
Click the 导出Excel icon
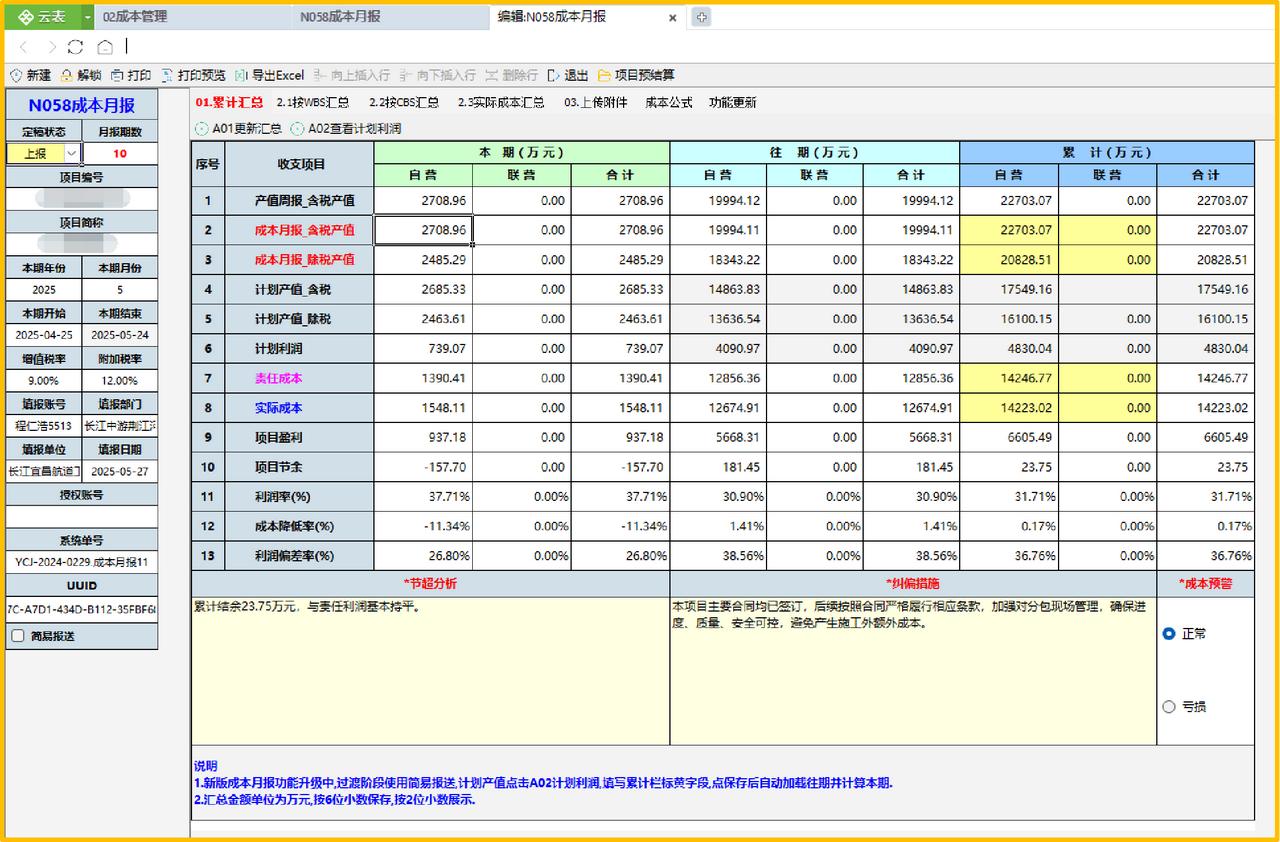[x=241, y=75]
